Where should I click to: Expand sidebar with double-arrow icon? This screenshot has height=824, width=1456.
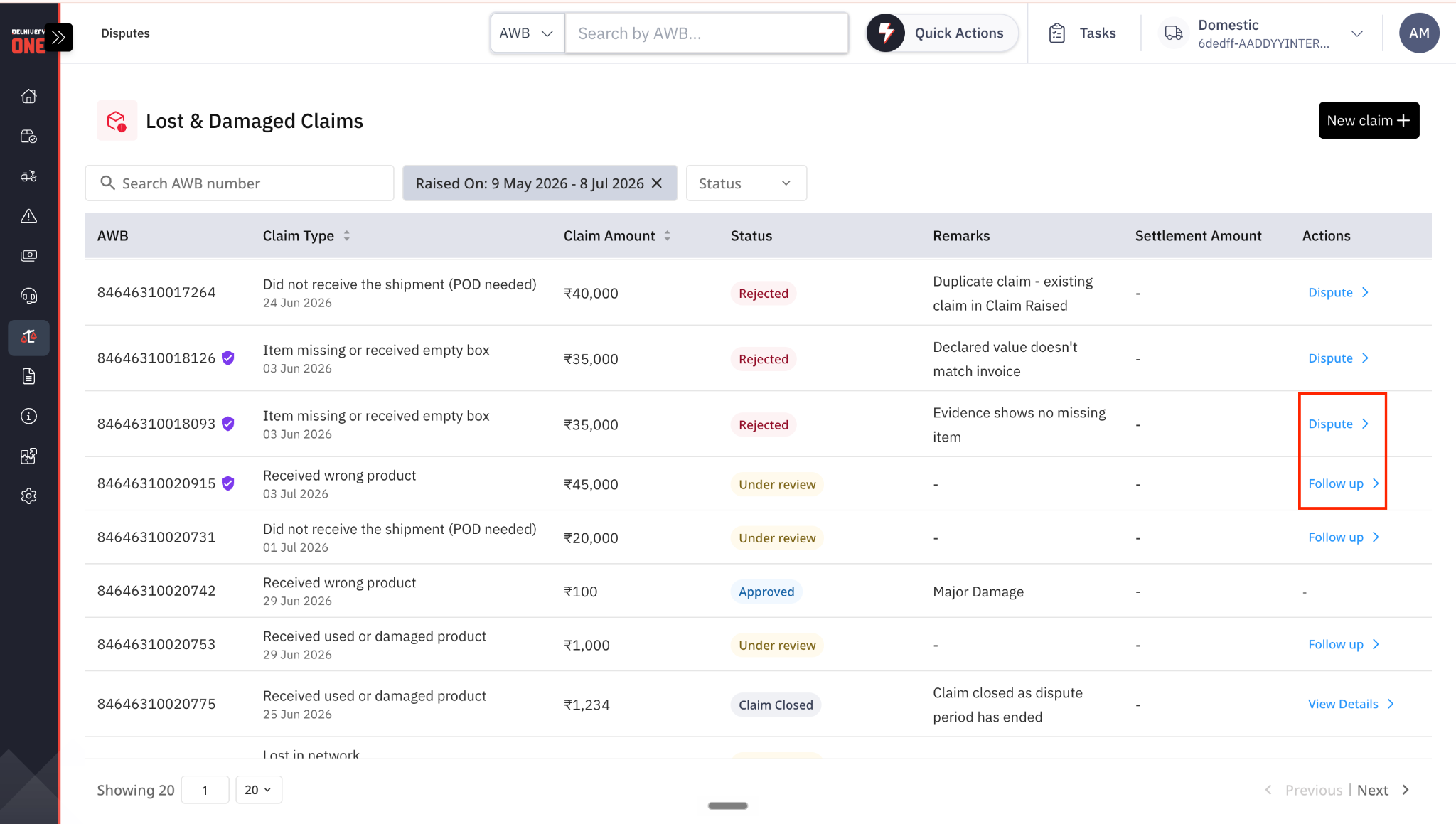[x=60, y=37]
